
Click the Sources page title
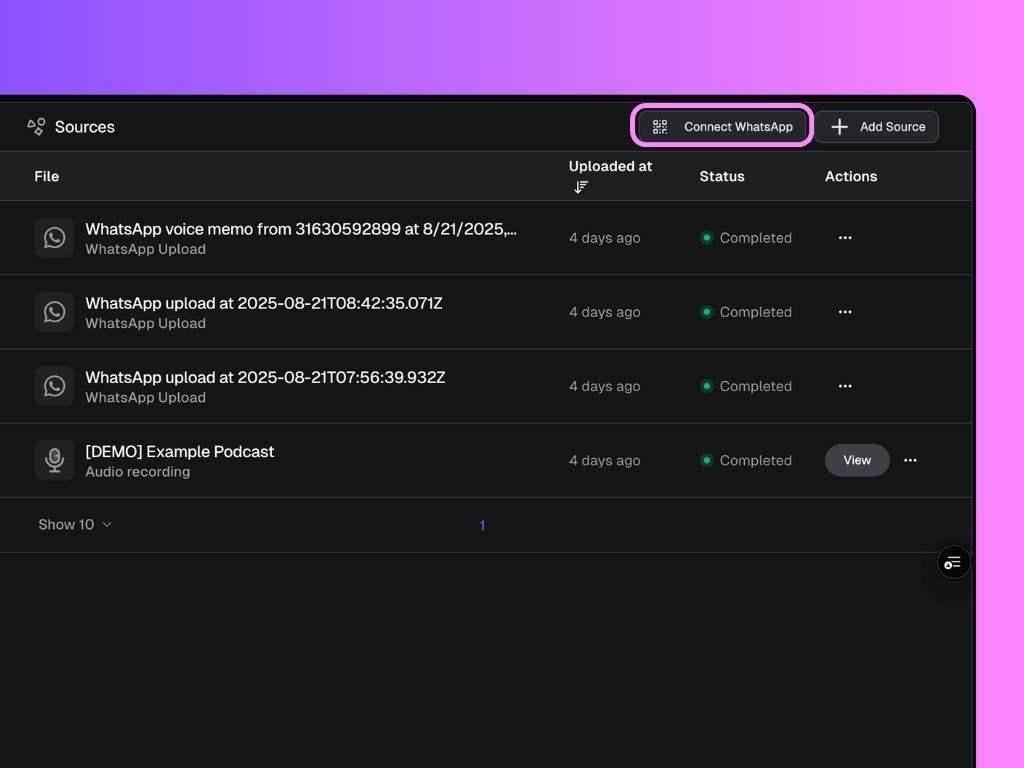pyautogui.click(x=85, y=127)
